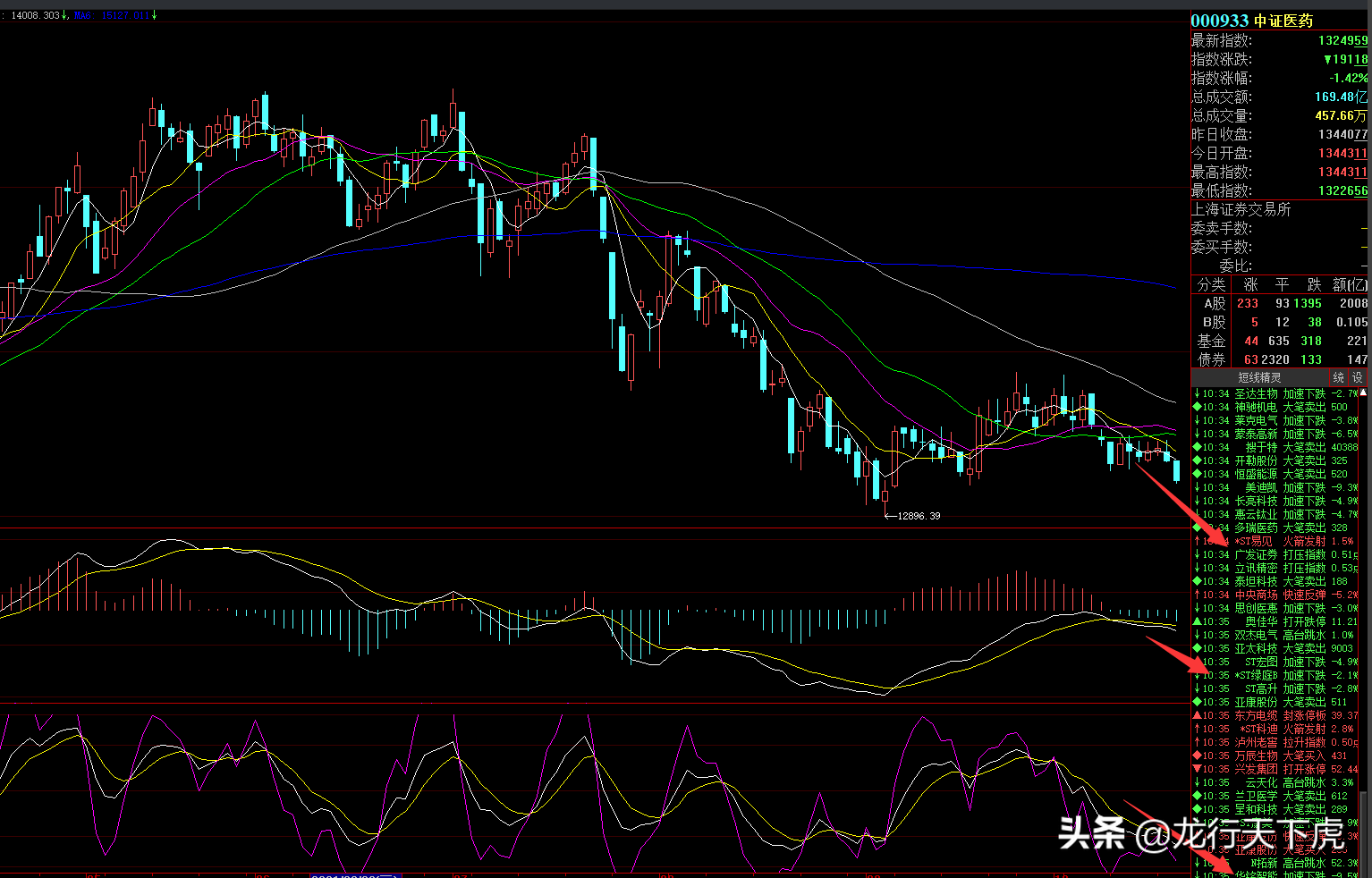
Task: Select the 神驰机电 大笔卖出 alert row
Action: [x=1275, y=407]
